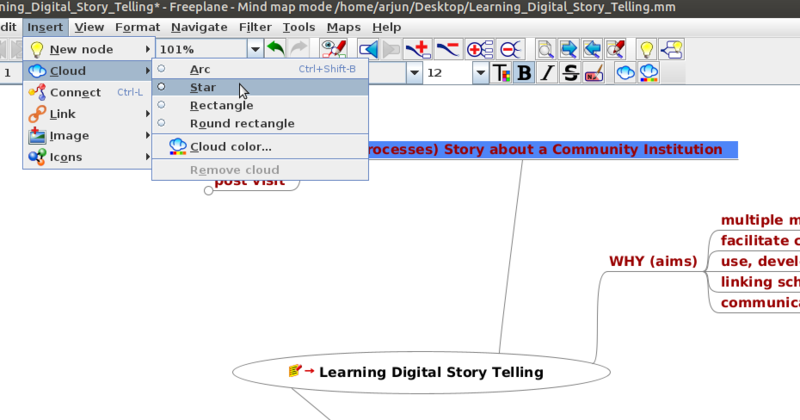The image size is (800, 420).
Task: Click Find previous arrow icon
Action: coord(592,50)
